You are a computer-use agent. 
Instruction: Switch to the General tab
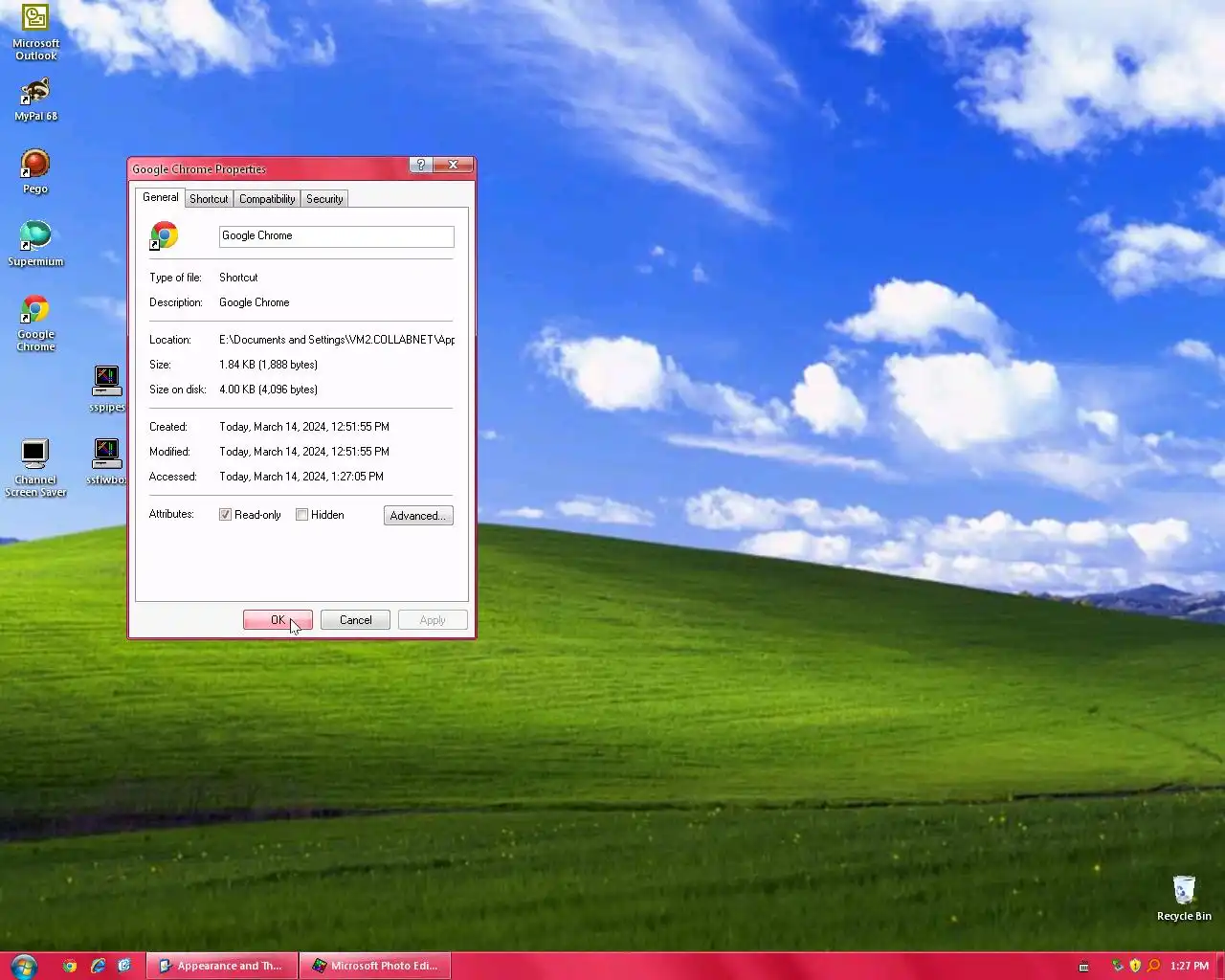tap(160, 197)
